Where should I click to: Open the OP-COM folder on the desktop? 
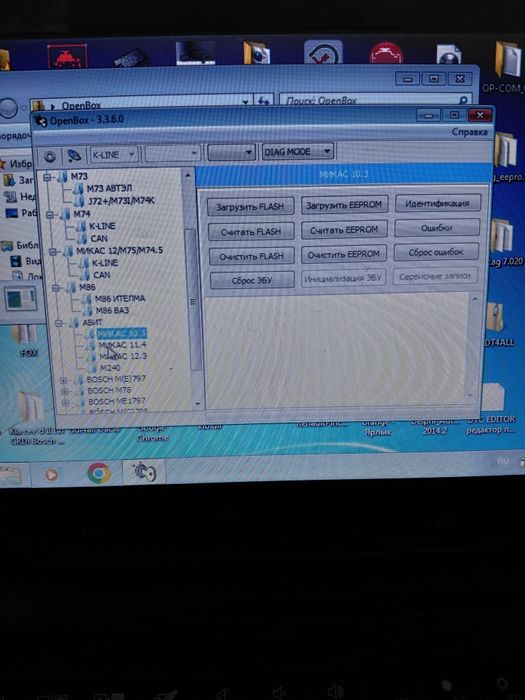coord(508,67)
